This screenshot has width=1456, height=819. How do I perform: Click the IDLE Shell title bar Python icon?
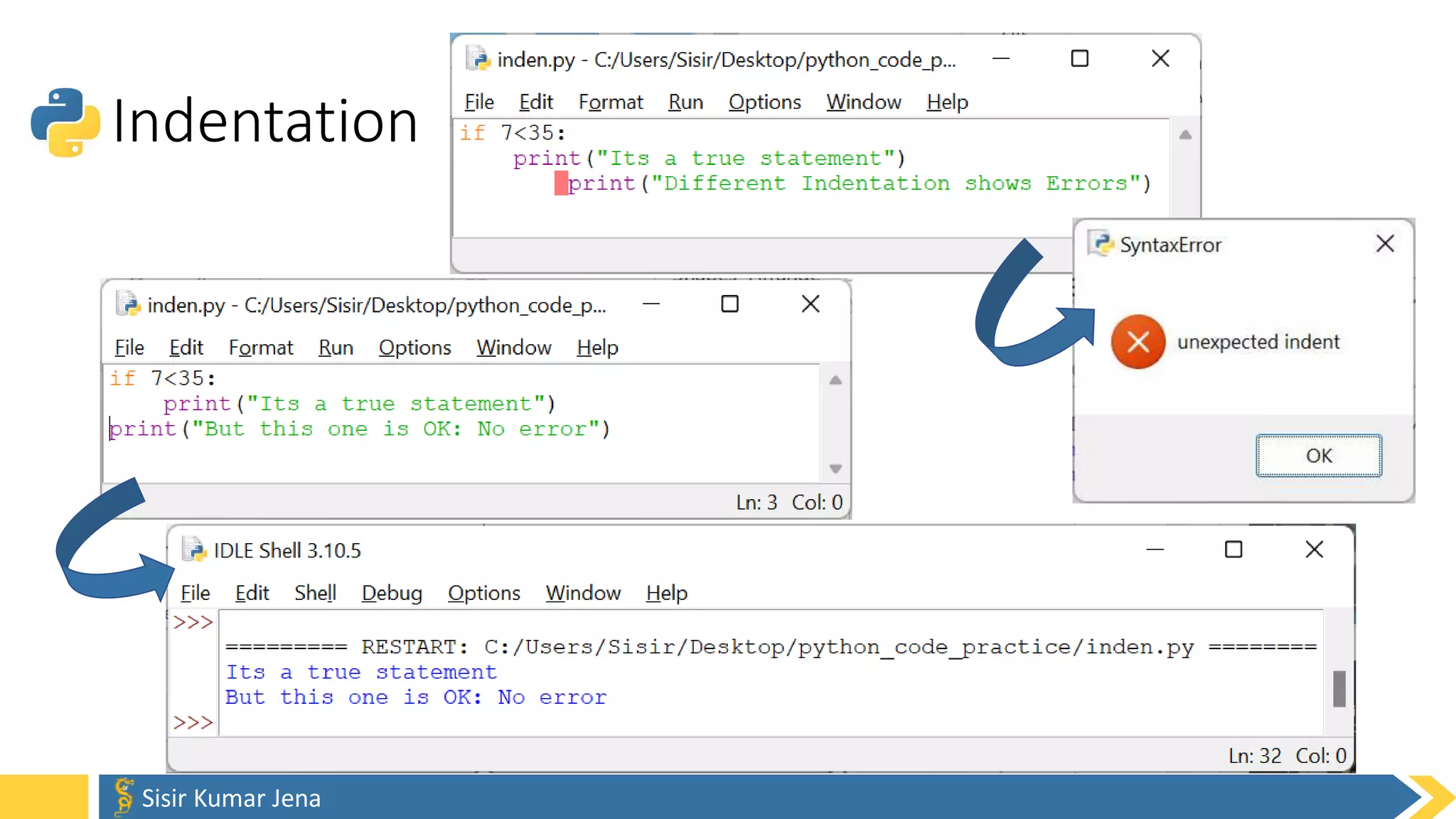tap(193, 550)
